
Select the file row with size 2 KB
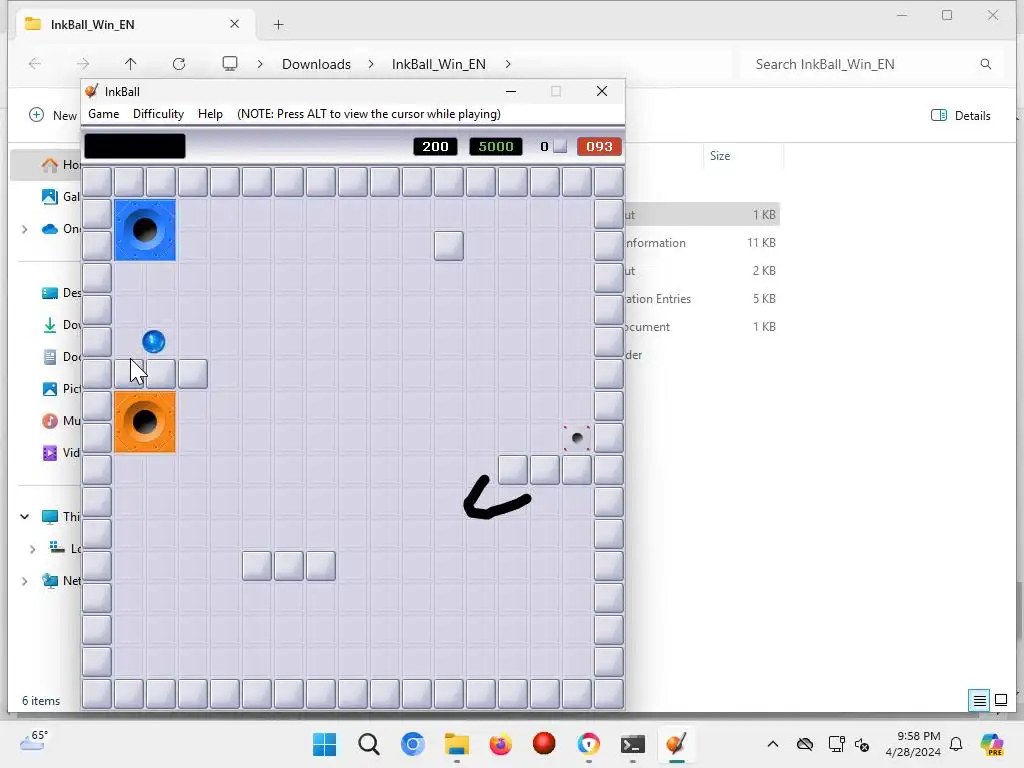click(x=702, y=270)
